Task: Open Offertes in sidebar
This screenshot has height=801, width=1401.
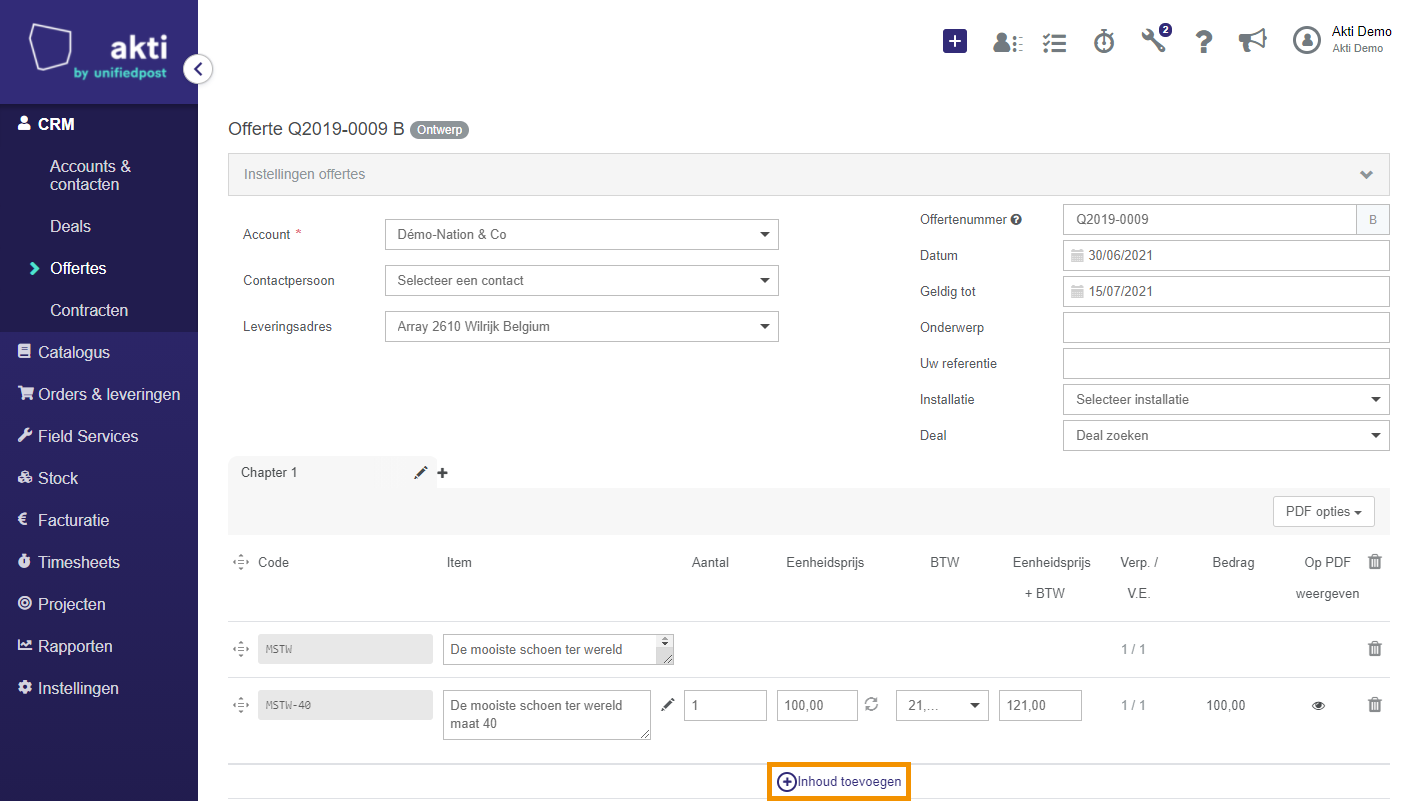Action: point(78,269)
